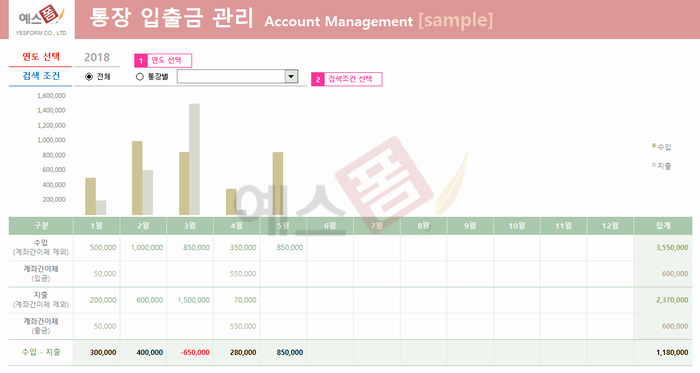The image size is (700, 373).
Task: Click the 합계 column header
Action: click(663, 226)
